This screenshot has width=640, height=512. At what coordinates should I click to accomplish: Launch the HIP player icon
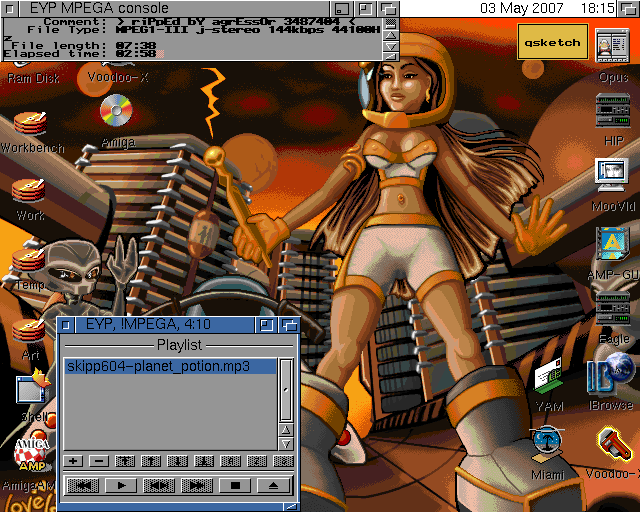coord(613,109)
